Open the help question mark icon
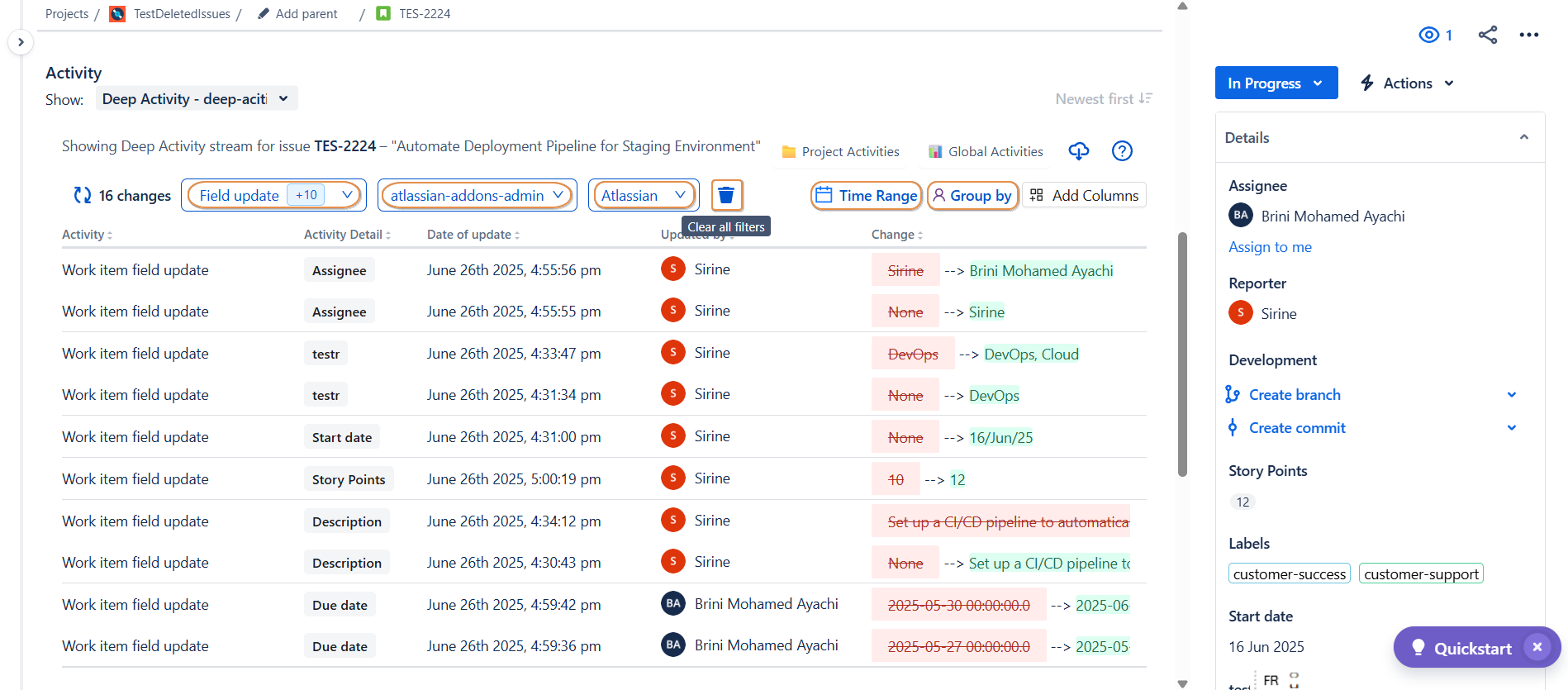Viewport: 1568px width, 690px height. [1121, 151]
